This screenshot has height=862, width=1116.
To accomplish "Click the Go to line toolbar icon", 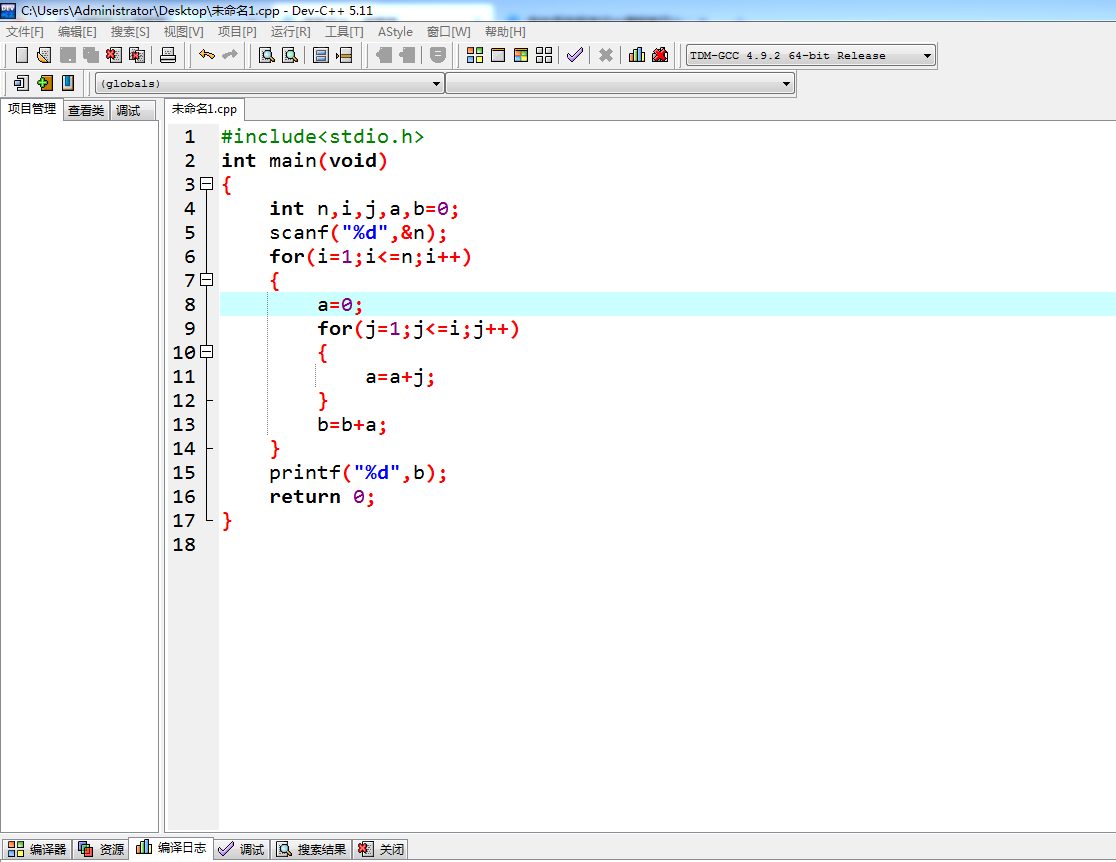I will click(x=344, y=55).
